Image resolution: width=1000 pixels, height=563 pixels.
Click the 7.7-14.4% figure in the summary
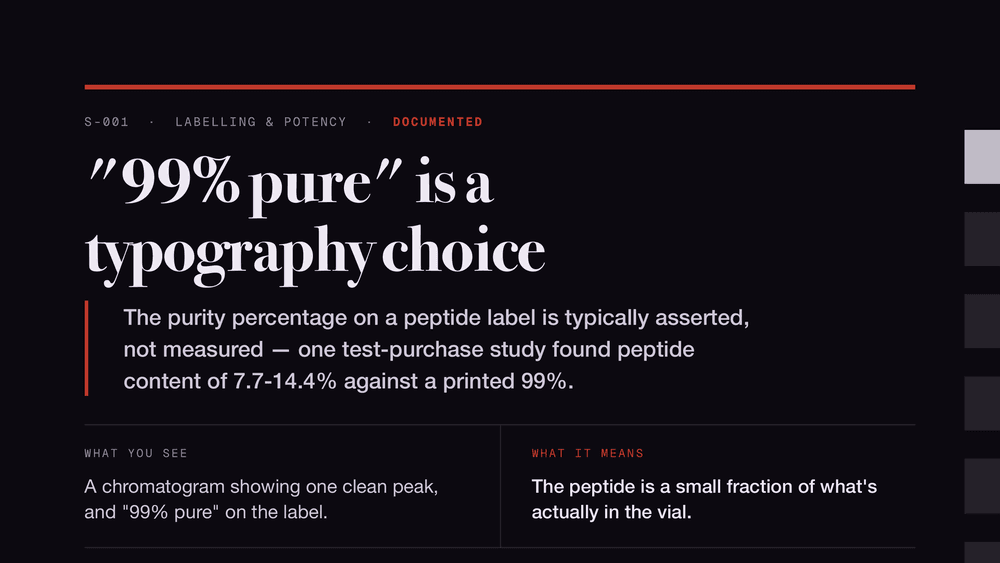(x=284, y=381)
